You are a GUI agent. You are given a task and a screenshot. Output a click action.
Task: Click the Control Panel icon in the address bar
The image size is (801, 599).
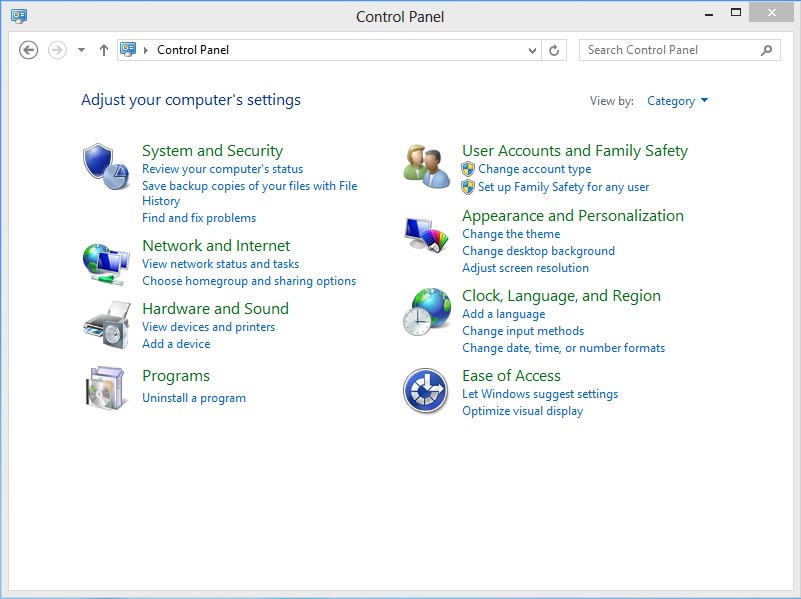click(x=128, y=50)
